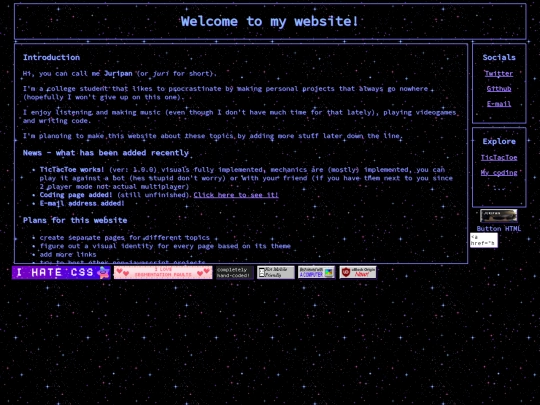Click 'create separate pages for different topics'
This screenshot has height=405, width=540.
tap(124, 238)
